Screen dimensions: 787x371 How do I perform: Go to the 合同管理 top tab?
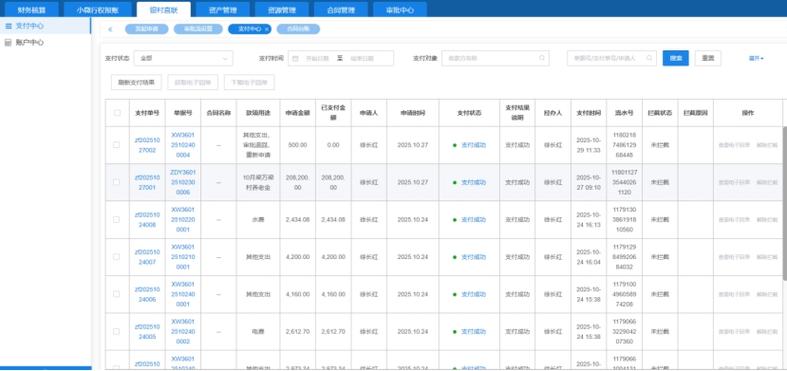[341, 10]
